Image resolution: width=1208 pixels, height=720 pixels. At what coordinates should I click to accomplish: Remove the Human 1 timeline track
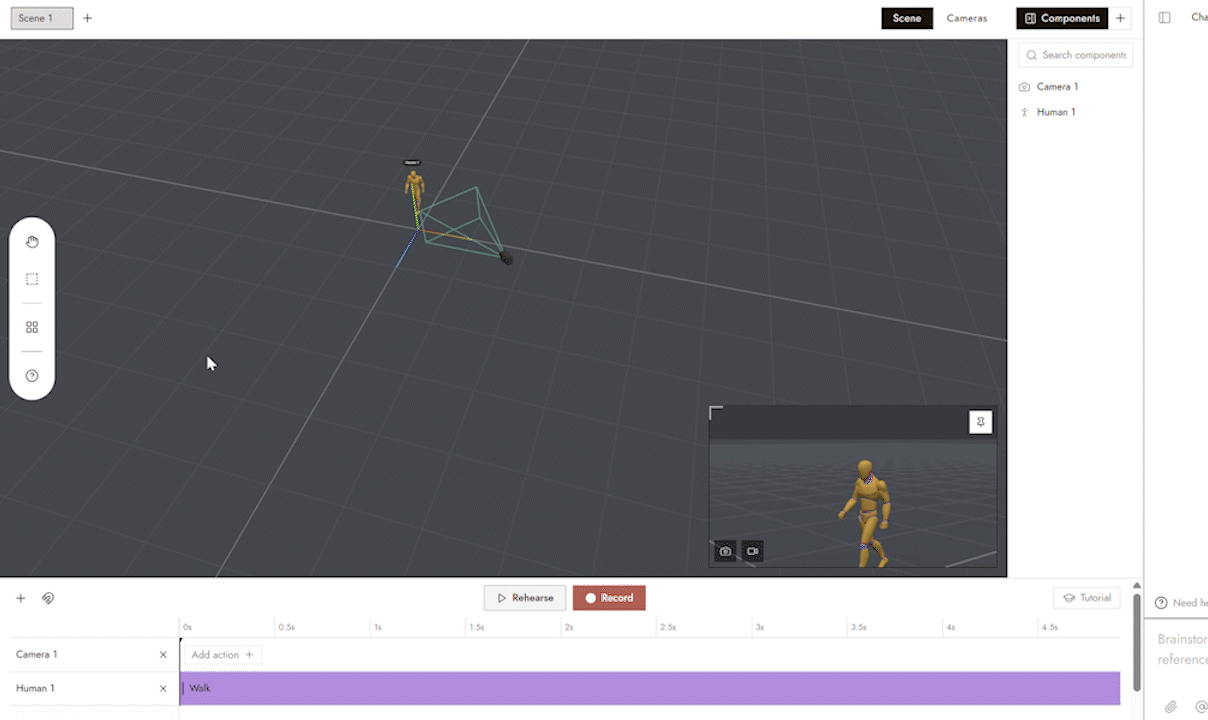click(x=163, y=688)
